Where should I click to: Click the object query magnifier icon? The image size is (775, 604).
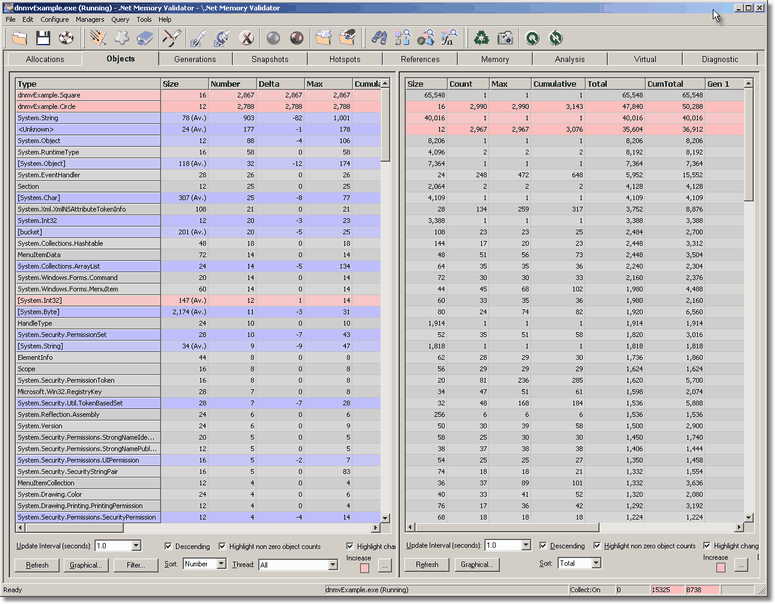click(403, 38)
